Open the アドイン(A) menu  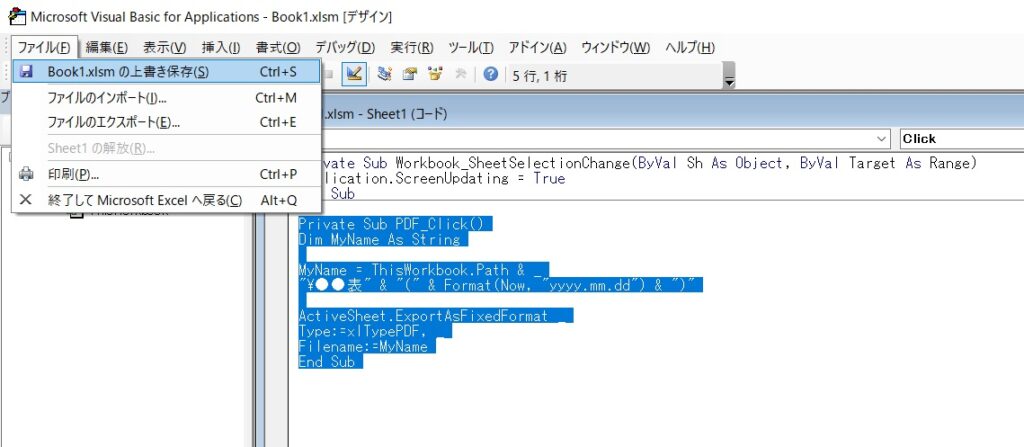537,48
